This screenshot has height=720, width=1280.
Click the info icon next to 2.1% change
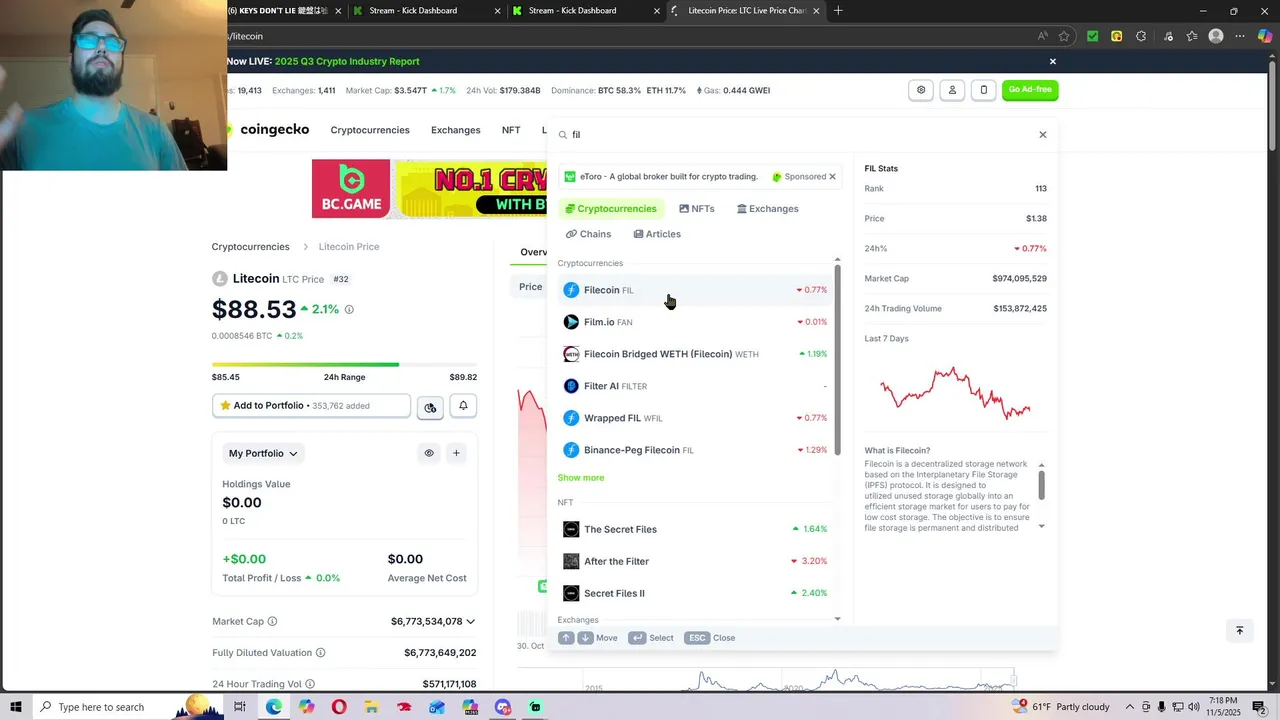(349, 310)
